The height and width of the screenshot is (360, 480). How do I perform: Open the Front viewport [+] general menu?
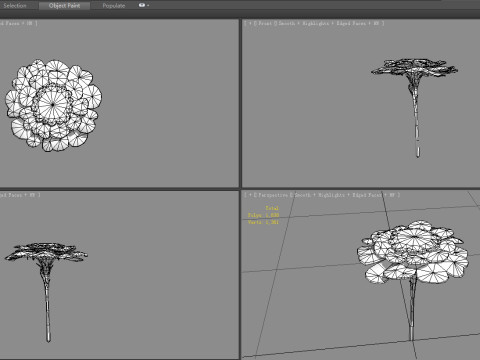[249, 23]
